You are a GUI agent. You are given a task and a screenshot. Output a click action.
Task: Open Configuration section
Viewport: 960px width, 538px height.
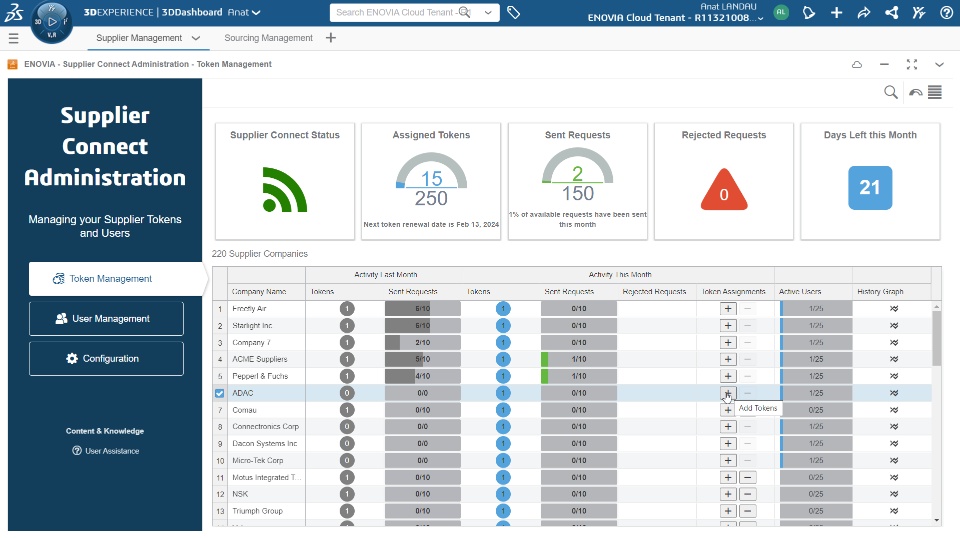point(106,359)
